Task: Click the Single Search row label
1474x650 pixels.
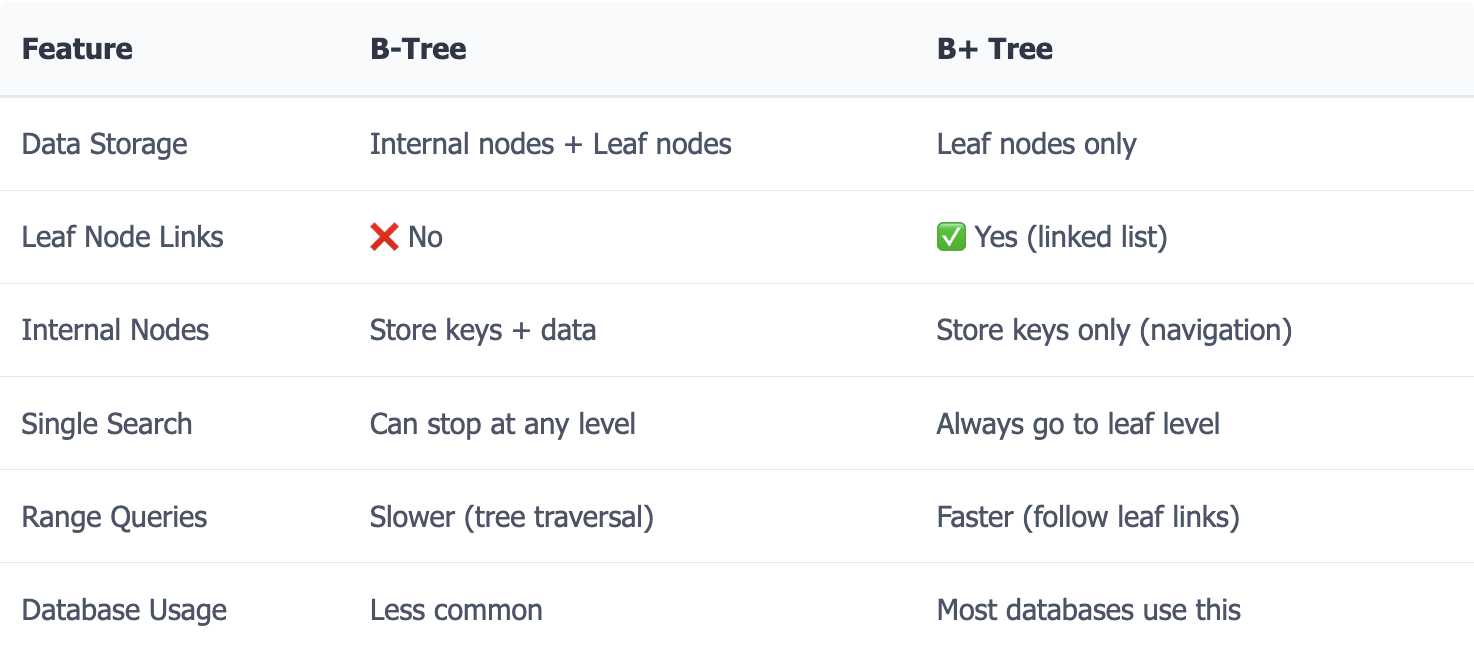Action: (107, 424)
